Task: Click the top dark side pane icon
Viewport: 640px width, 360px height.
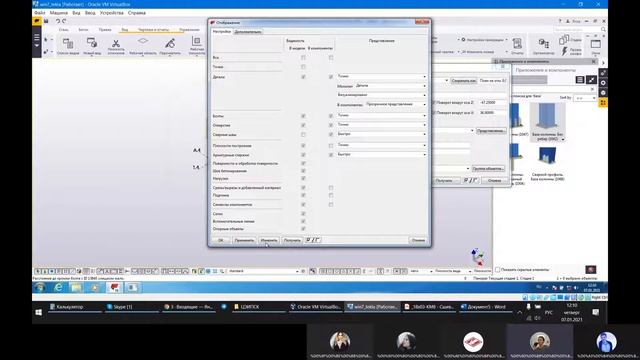Action: (603, 73)
